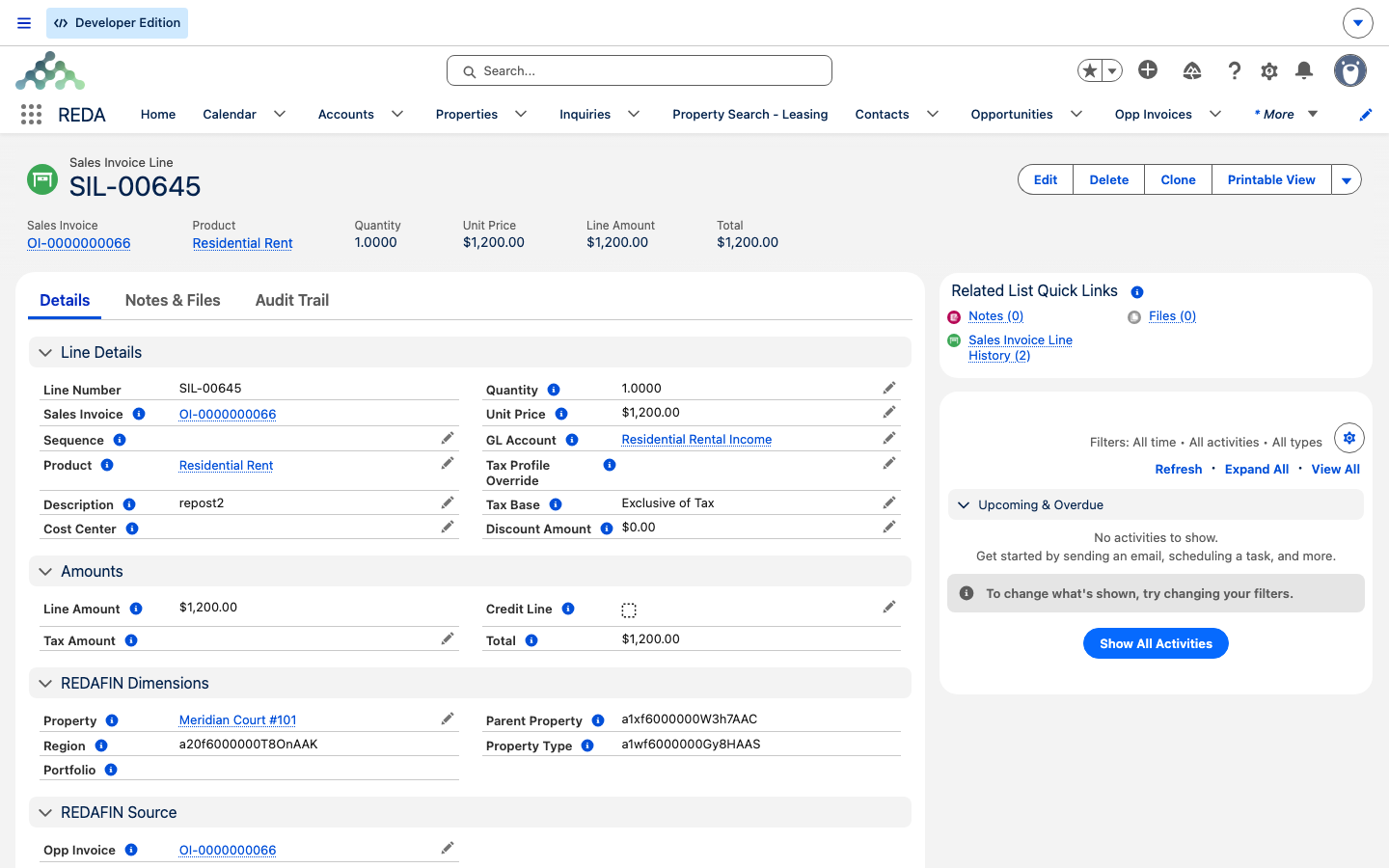This screenshot has height=868, width=1389.
Task: Edit the navigation bar with the pencil icon
Action: coord(1366,115)
